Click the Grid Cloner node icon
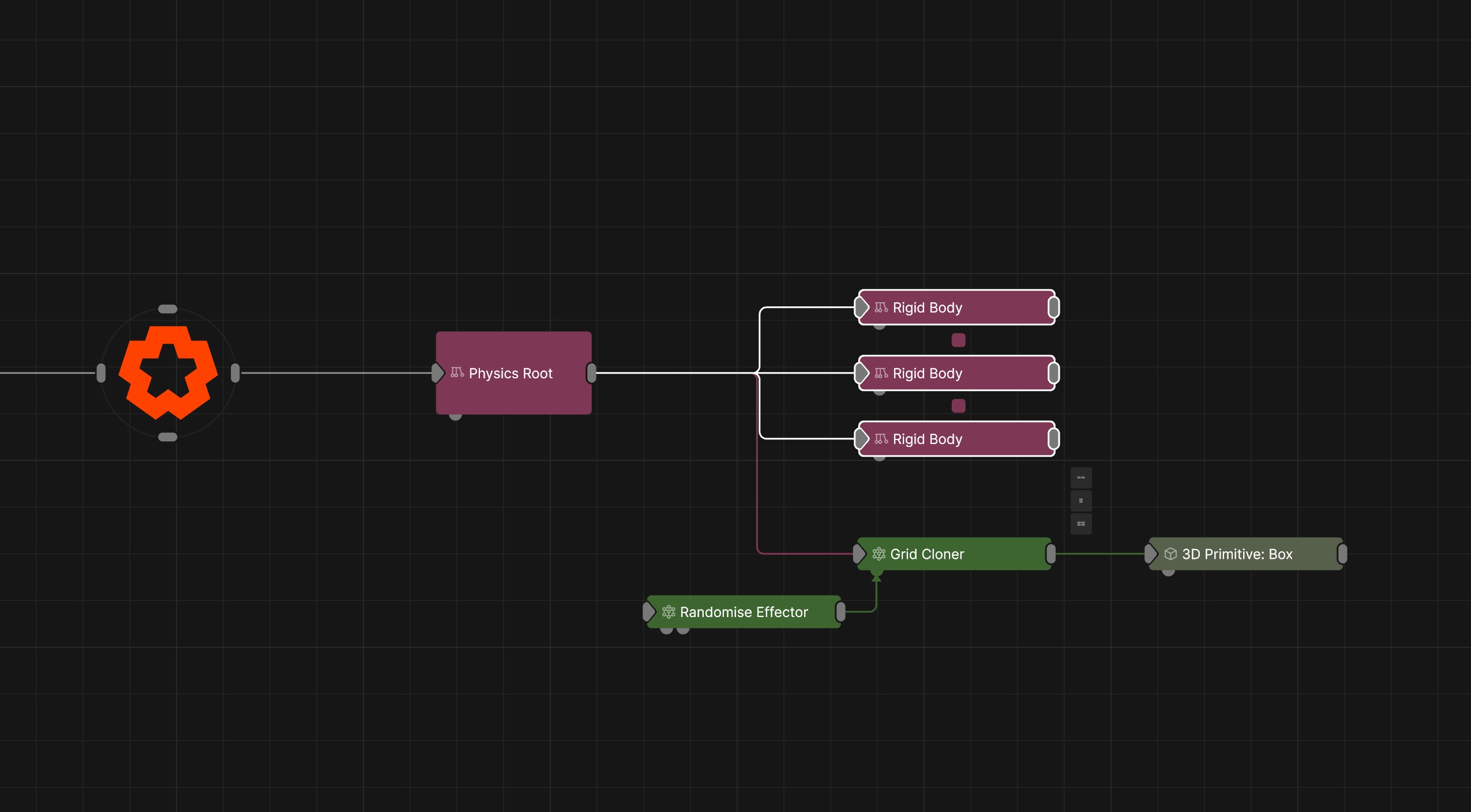Viewport: 1471px width, 812px height. pos(879,554)
